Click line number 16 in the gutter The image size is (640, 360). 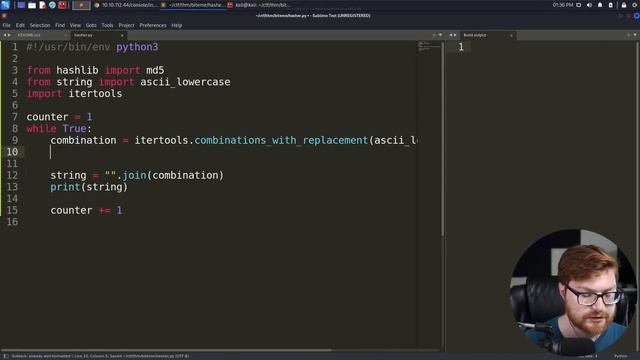tap(12, 222)
